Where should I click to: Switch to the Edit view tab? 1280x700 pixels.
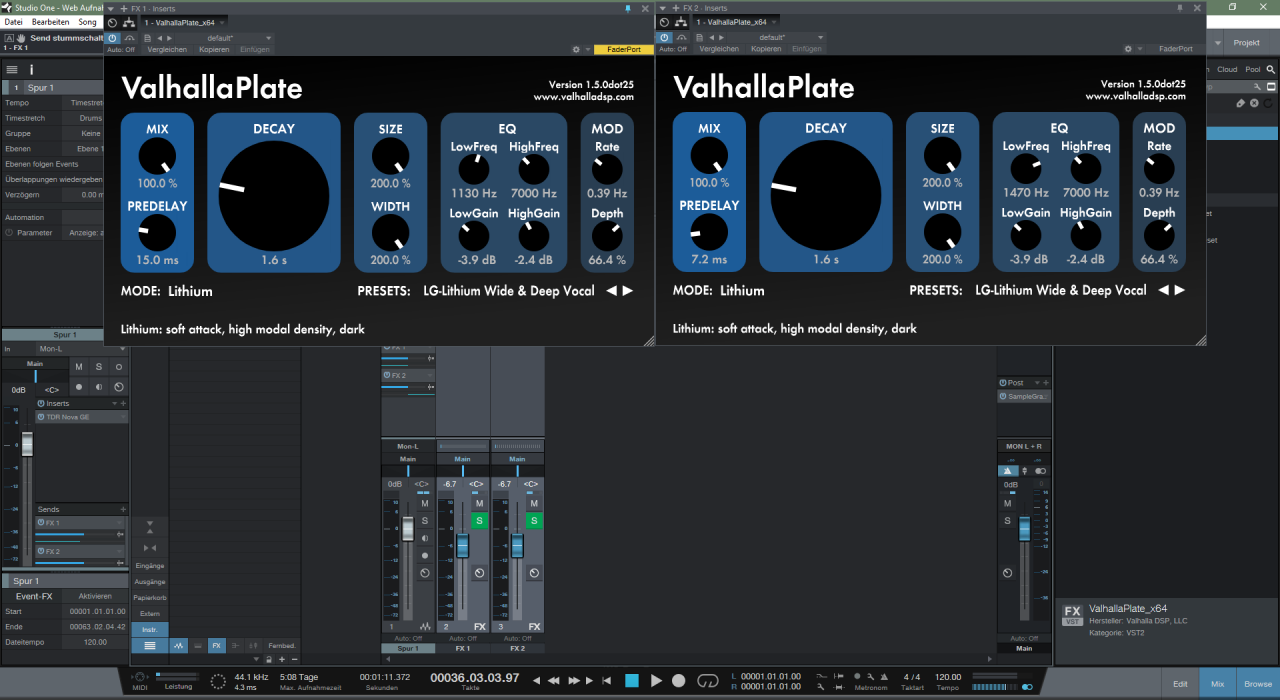coord(1180,684)
